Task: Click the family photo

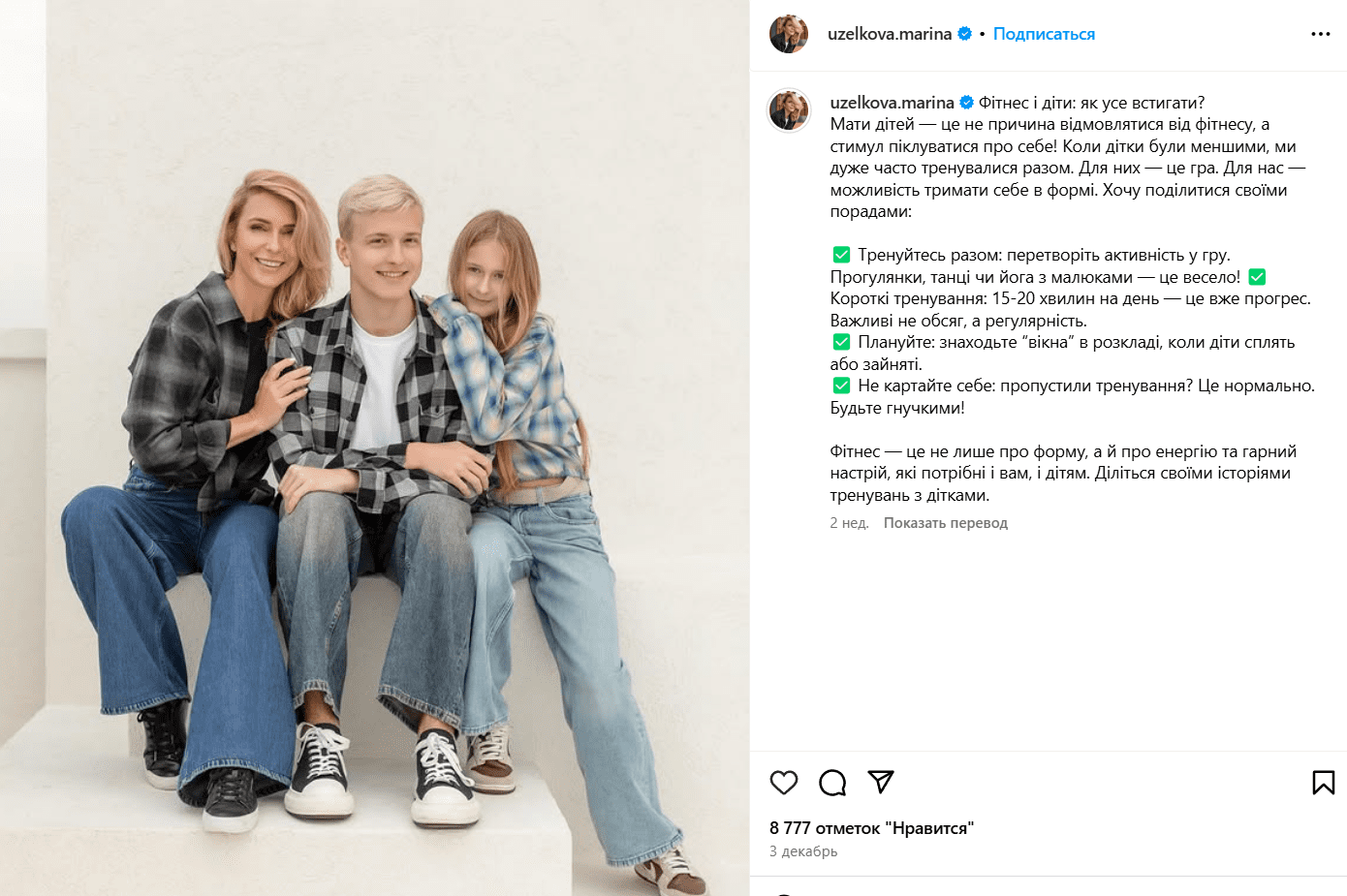Action: (374, 448)
